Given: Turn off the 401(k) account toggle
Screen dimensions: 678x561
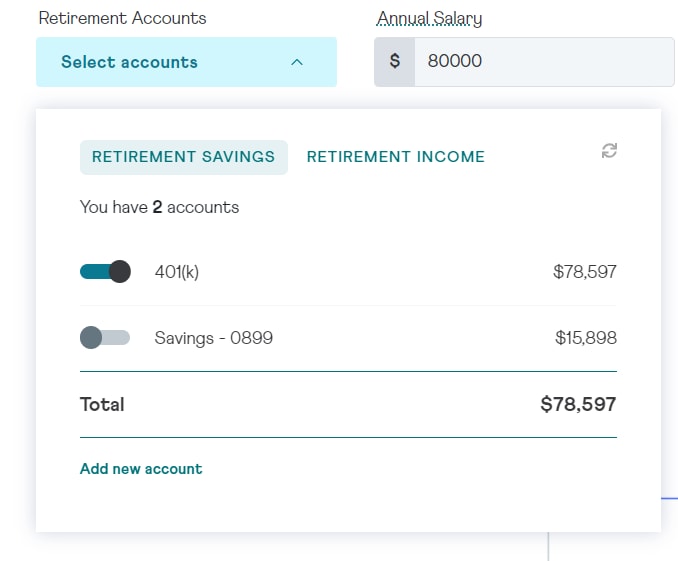Looking at the screenshot, I should 105,272.
